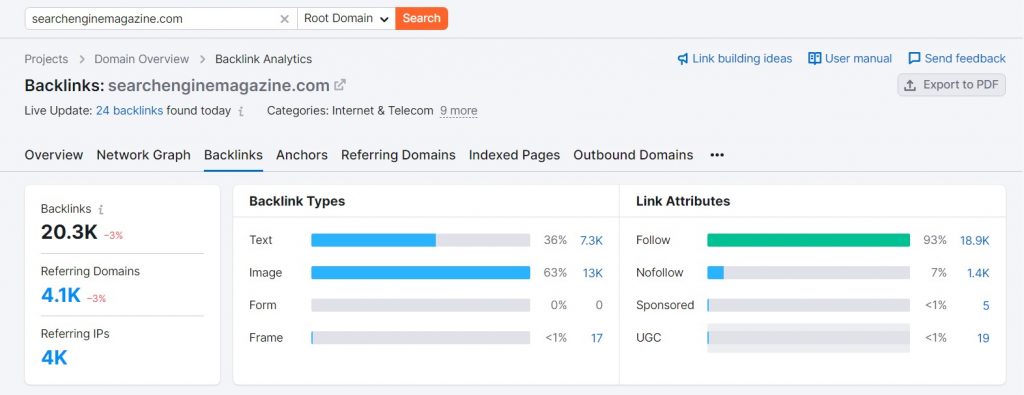
Task: Click the Frame backlink type bar
Action: point(421,338)
